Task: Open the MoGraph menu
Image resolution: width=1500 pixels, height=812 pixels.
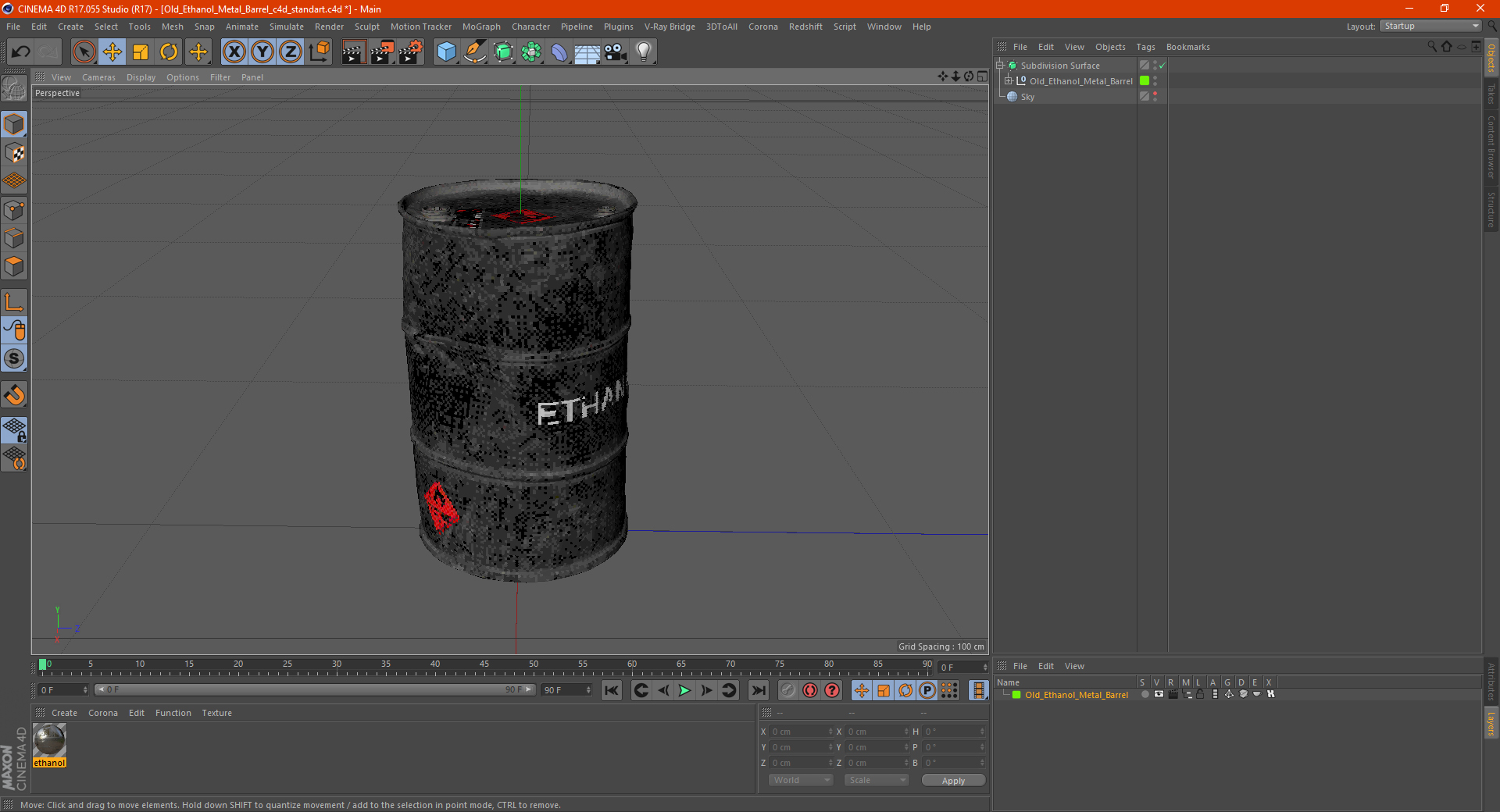Action: point(481,27)
